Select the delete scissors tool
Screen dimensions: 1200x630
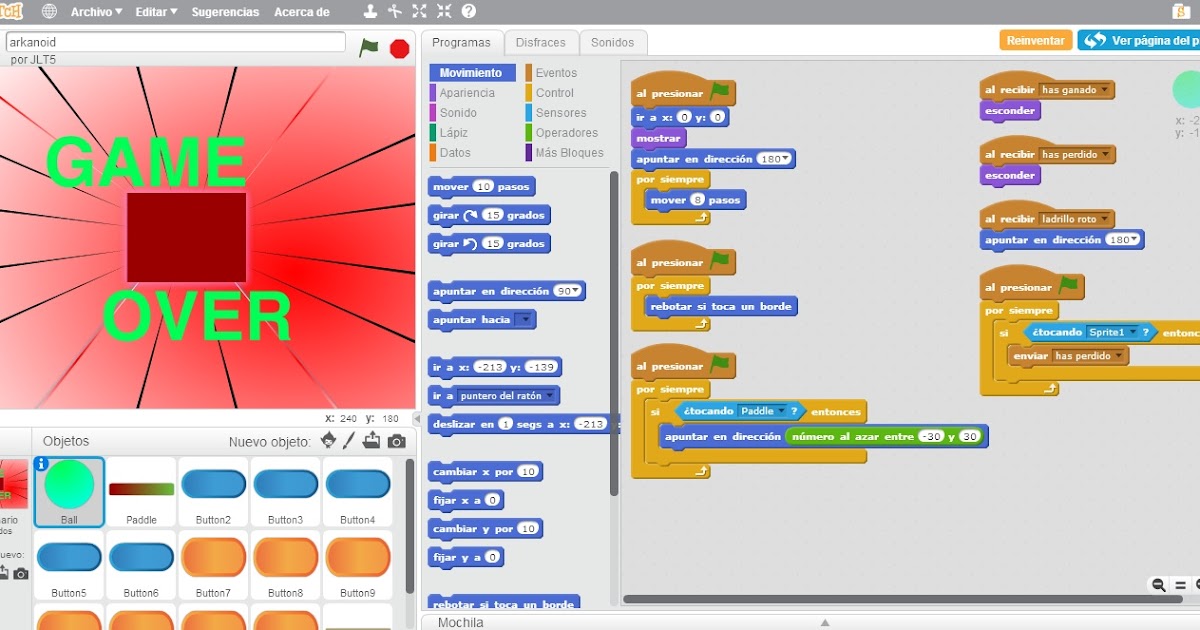point(394,11)
